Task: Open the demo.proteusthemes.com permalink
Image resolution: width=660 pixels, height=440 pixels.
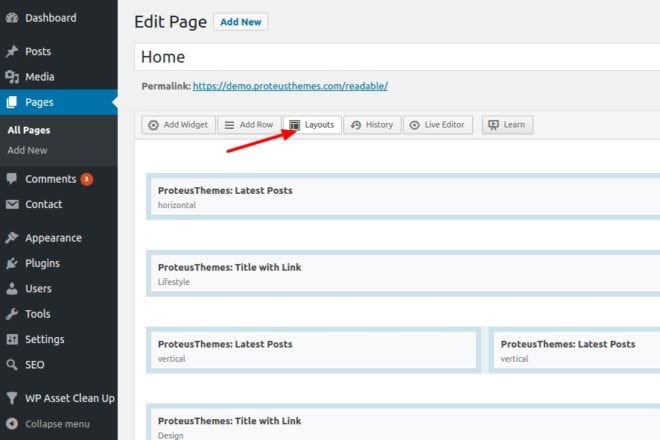Action: click(290, 86)
